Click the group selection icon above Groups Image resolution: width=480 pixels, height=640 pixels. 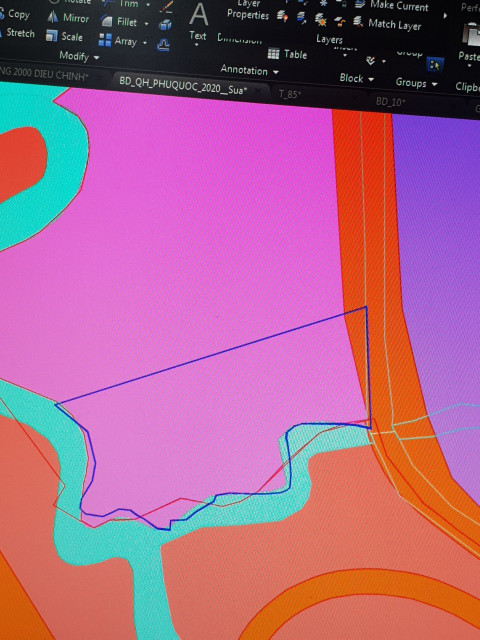tap(435, 65)
